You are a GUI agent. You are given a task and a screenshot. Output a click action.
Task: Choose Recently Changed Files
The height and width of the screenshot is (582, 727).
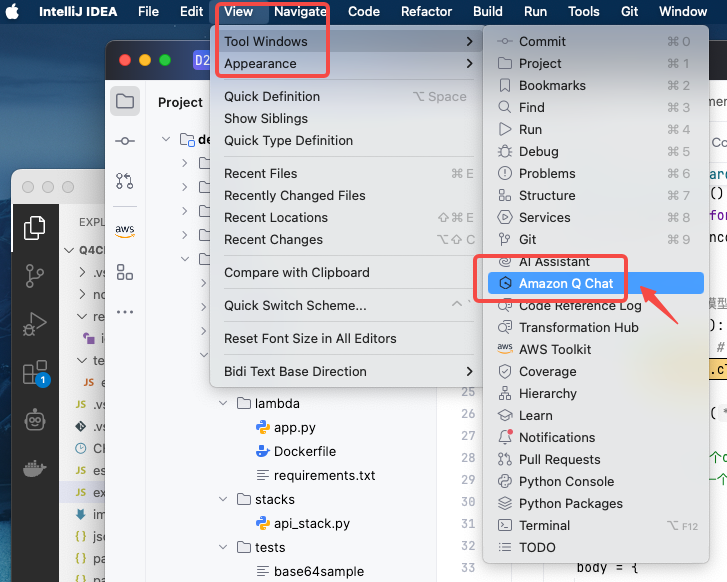point(348,196)
